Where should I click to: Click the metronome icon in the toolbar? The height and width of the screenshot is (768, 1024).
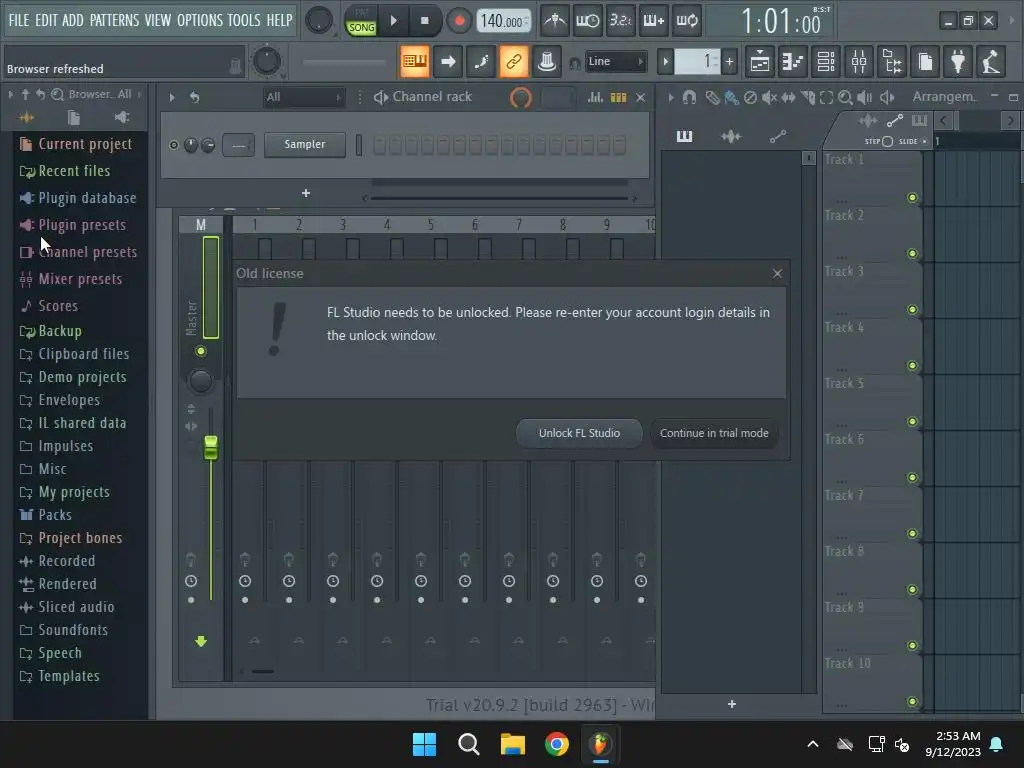click(x=555, y=20)
